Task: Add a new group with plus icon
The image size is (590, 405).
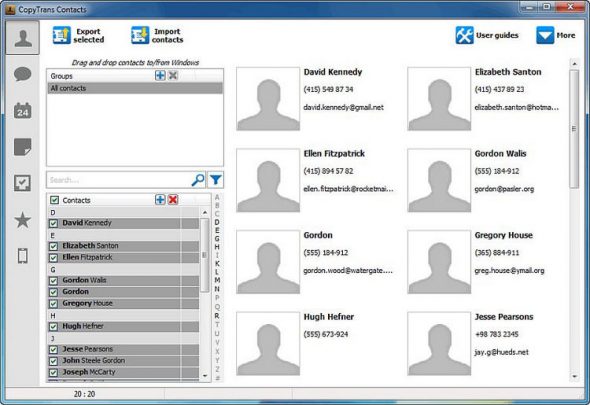Action: click(x=160, y=75)
